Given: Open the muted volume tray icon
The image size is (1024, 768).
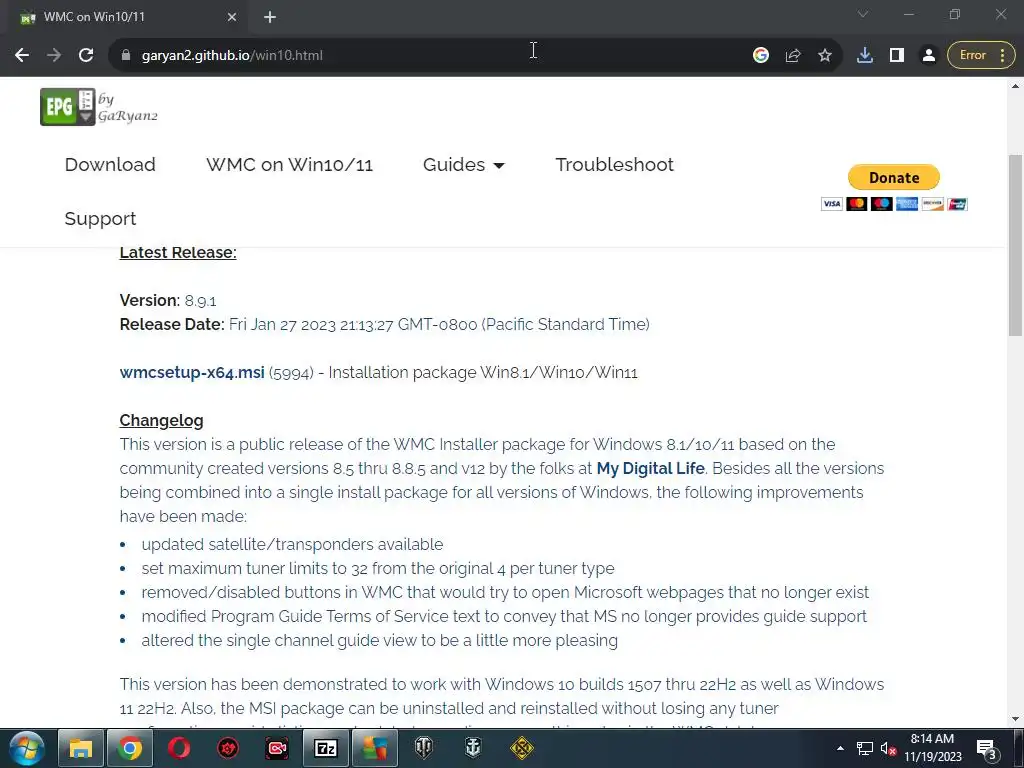Looking at the screenshot, I should pyautogui.click(x=888, y=748).
